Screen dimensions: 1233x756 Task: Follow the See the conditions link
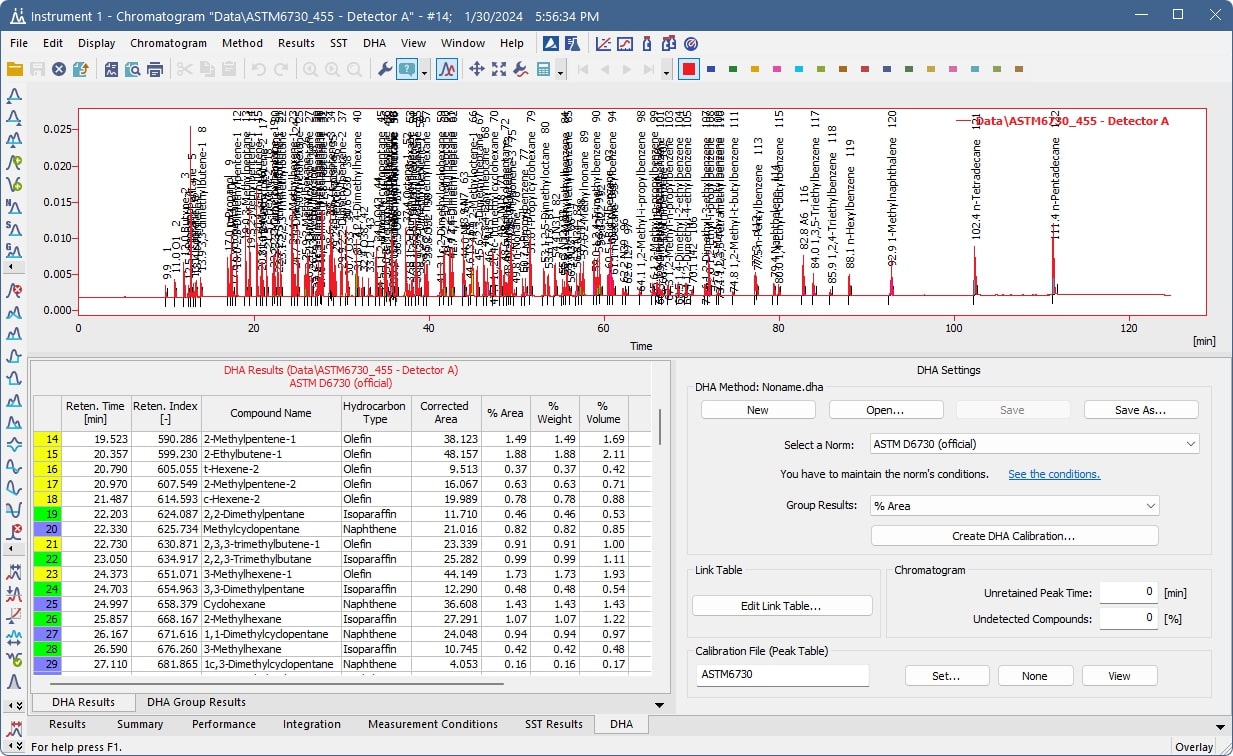click(1054, 474)
